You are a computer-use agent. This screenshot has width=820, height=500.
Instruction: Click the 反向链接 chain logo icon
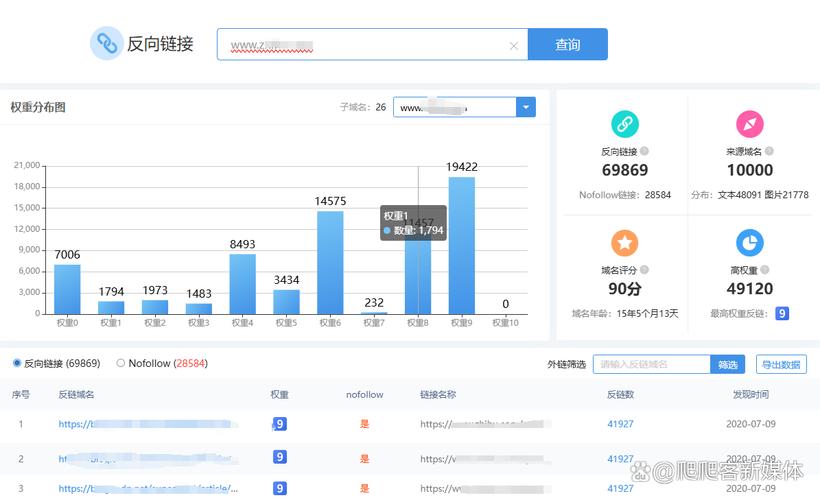106,43
